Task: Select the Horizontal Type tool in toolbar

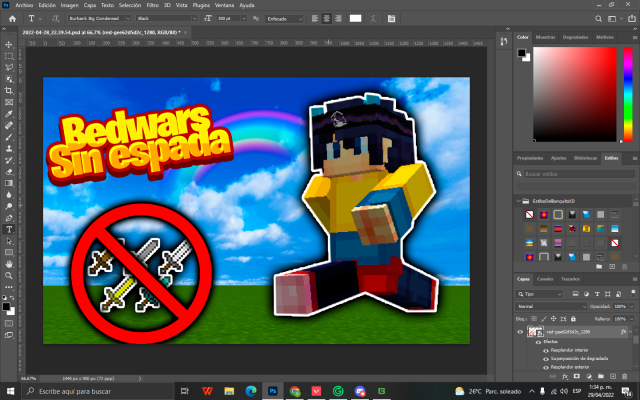Action: pyautogui.click(x=9, y=229)
